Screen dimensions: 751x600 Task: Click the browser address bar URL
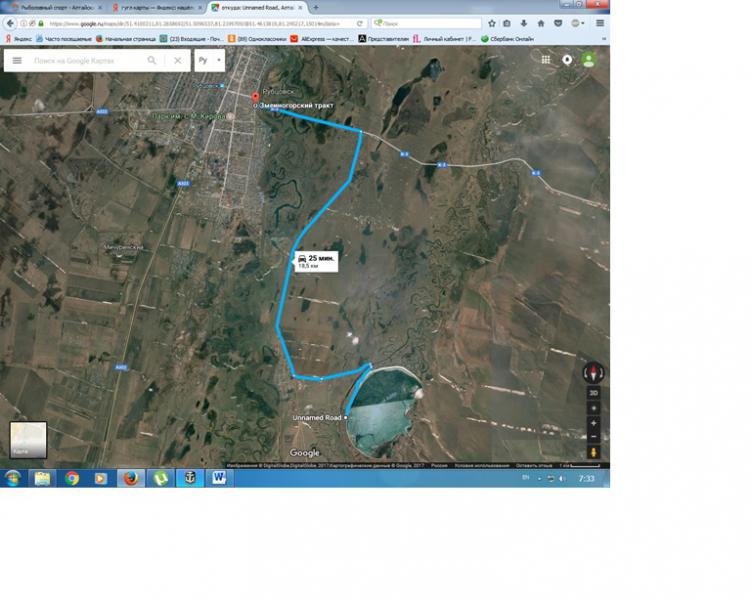[x=195, y=23]
